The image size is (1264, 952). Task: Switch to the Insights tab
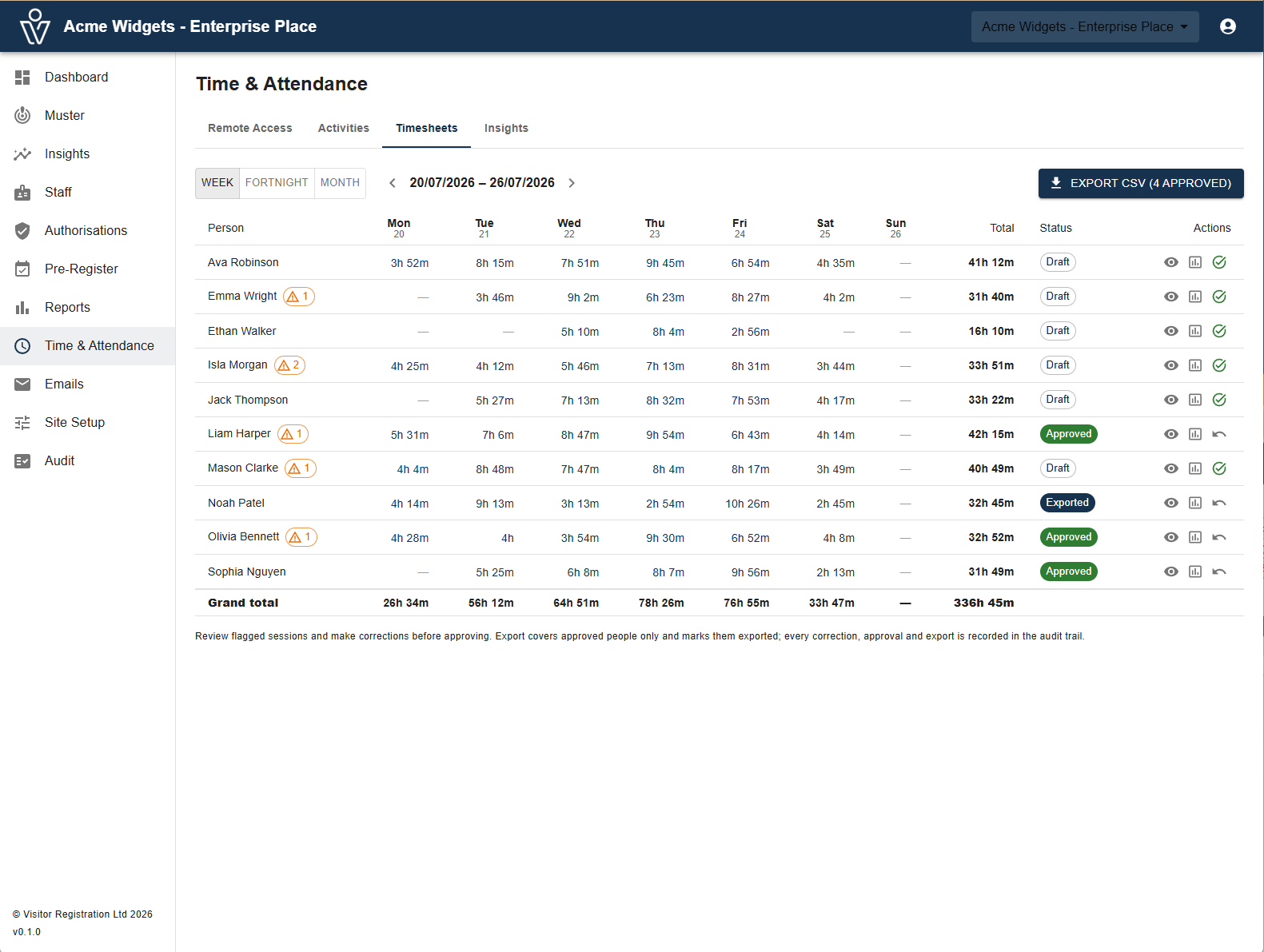coord(506,129)
